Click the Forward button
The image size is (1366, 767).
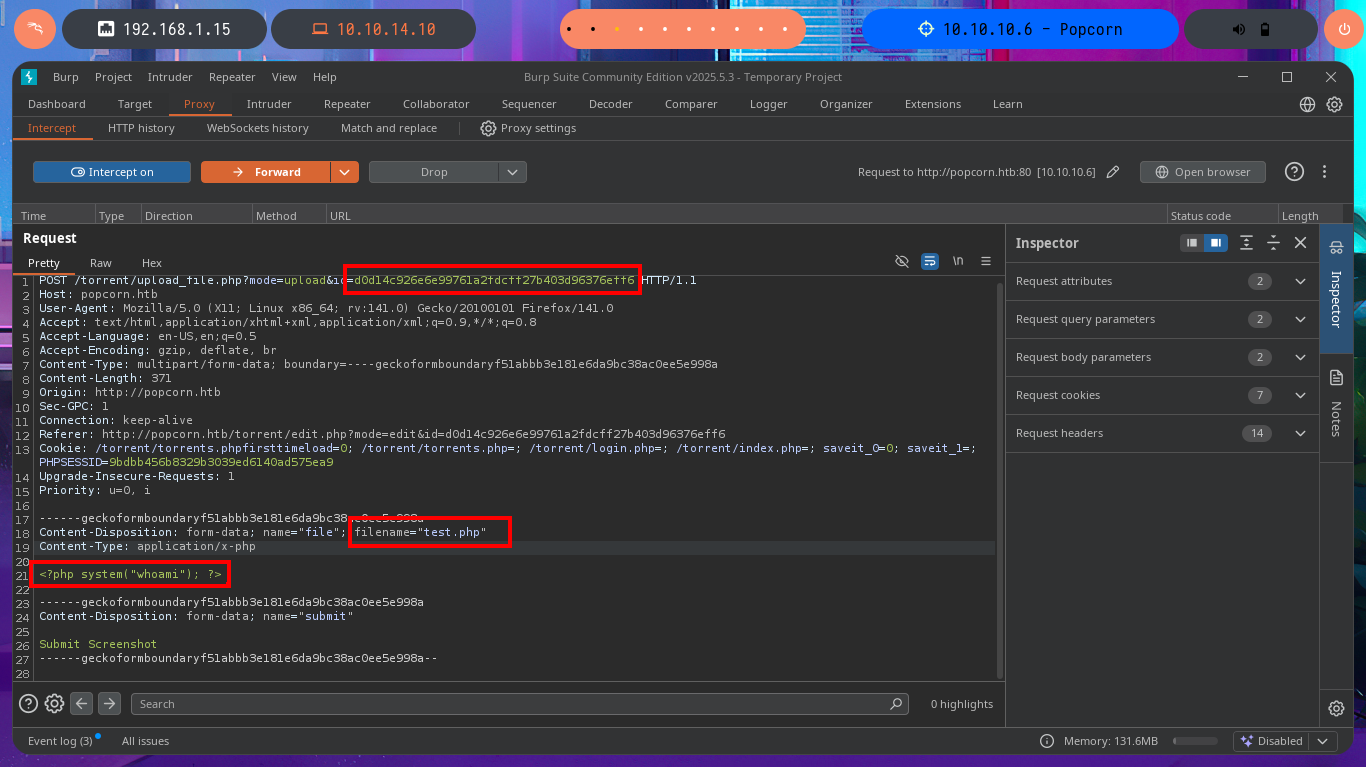point(266,172)
